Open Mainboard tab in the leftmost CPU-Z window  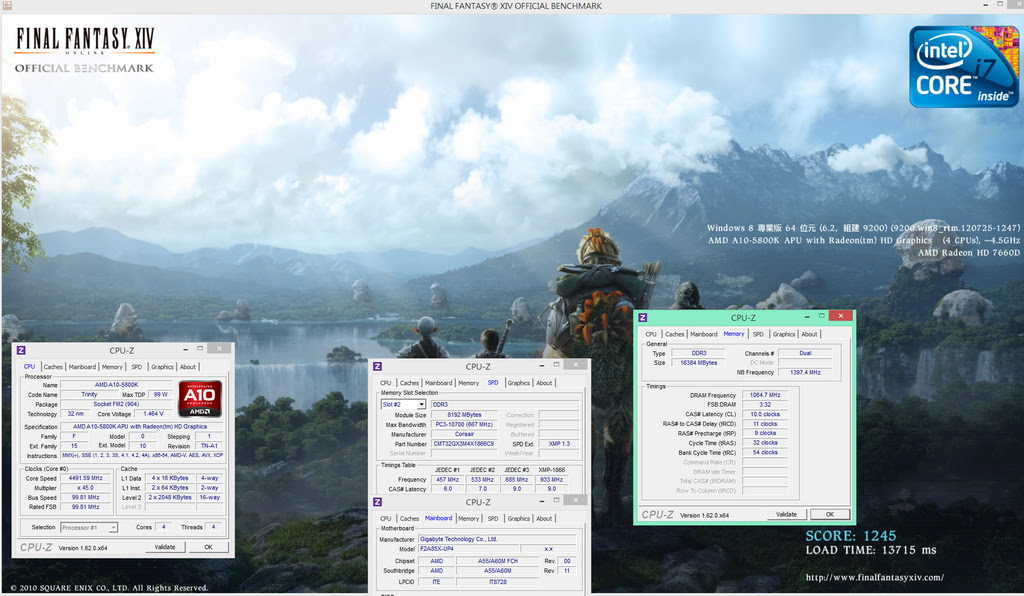[x=82, y=367]
